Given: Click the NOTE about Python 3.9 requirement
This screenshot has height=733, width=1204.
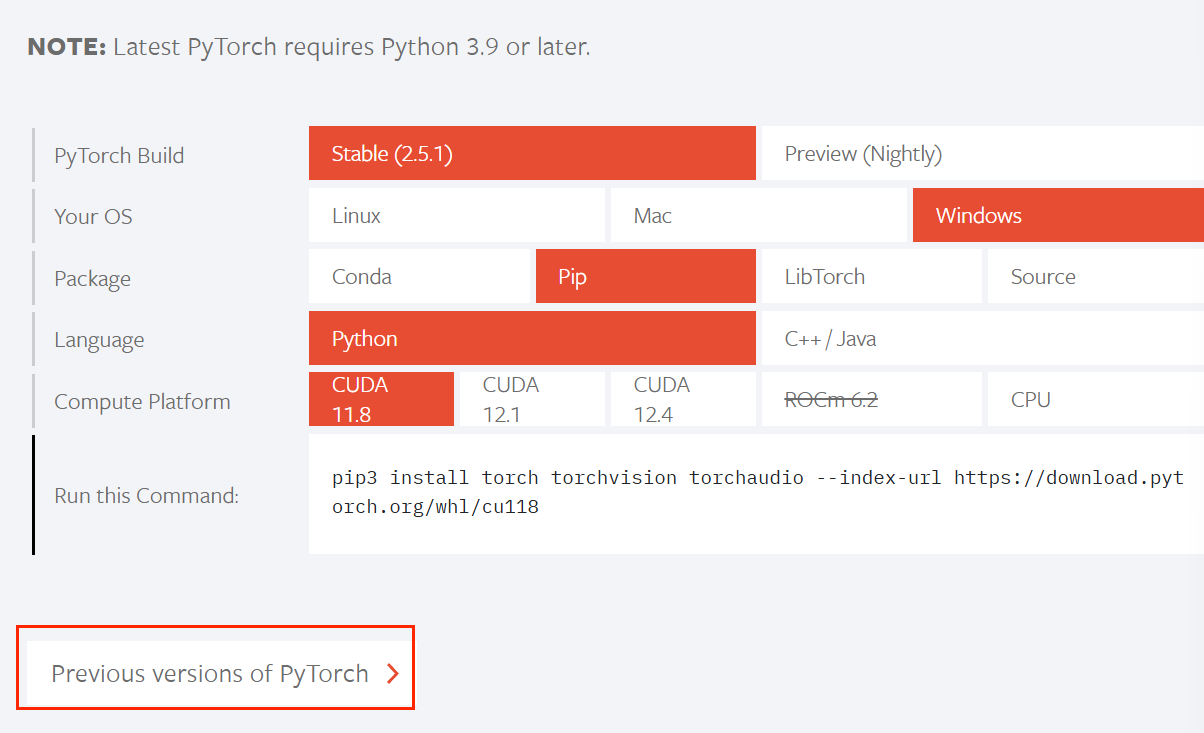Looking at the screenshot, I should click(x=309, y=46).
